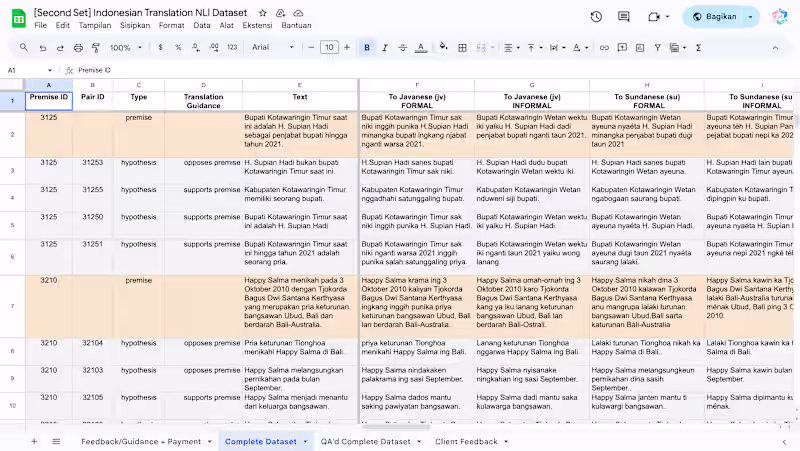Select cell containing Pair ID 31253
Screen dimensions: 800x451
tap(92, 171)
